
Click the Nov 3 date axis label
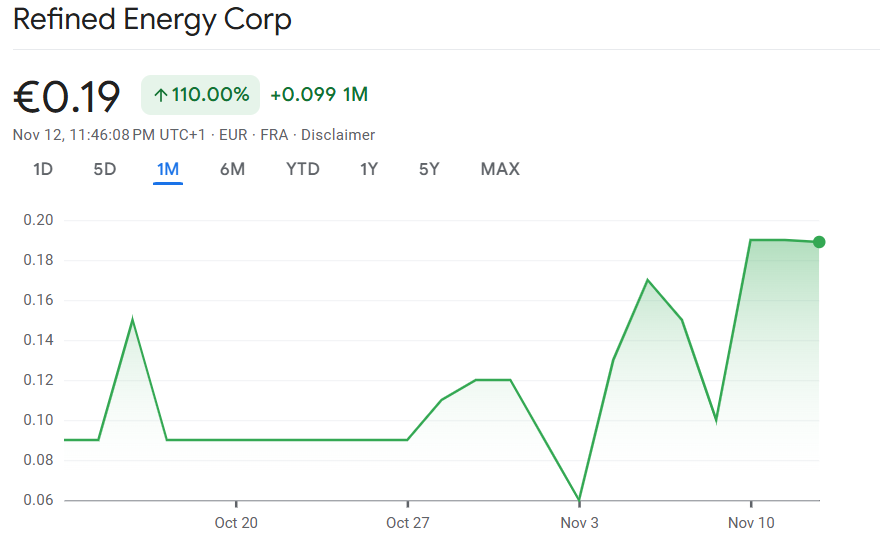point(579,523)
